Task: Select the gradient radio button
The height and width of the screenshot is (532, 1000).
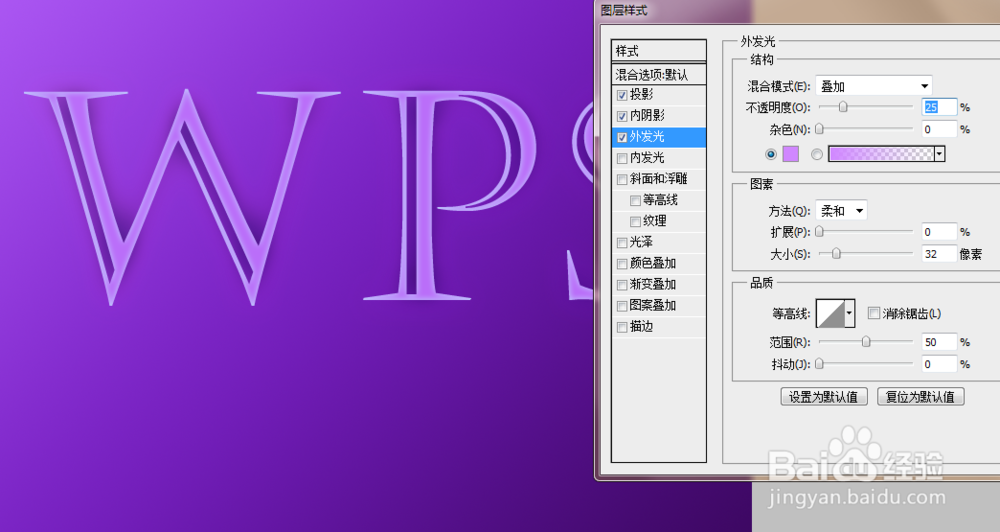Action: pyautogui.click(x=817, y=154)
